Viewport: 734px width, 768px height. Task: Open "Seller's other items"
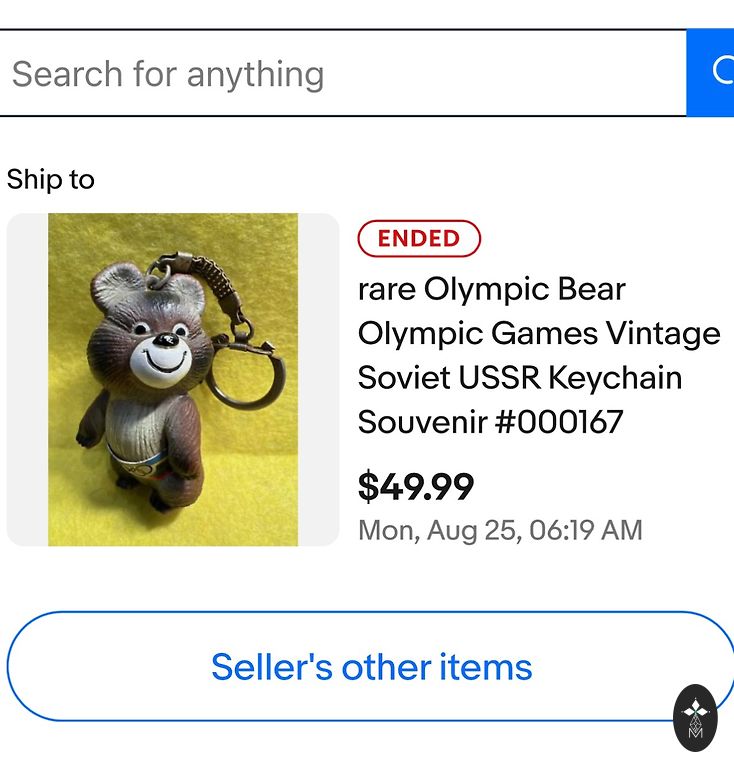pos(371,667)
